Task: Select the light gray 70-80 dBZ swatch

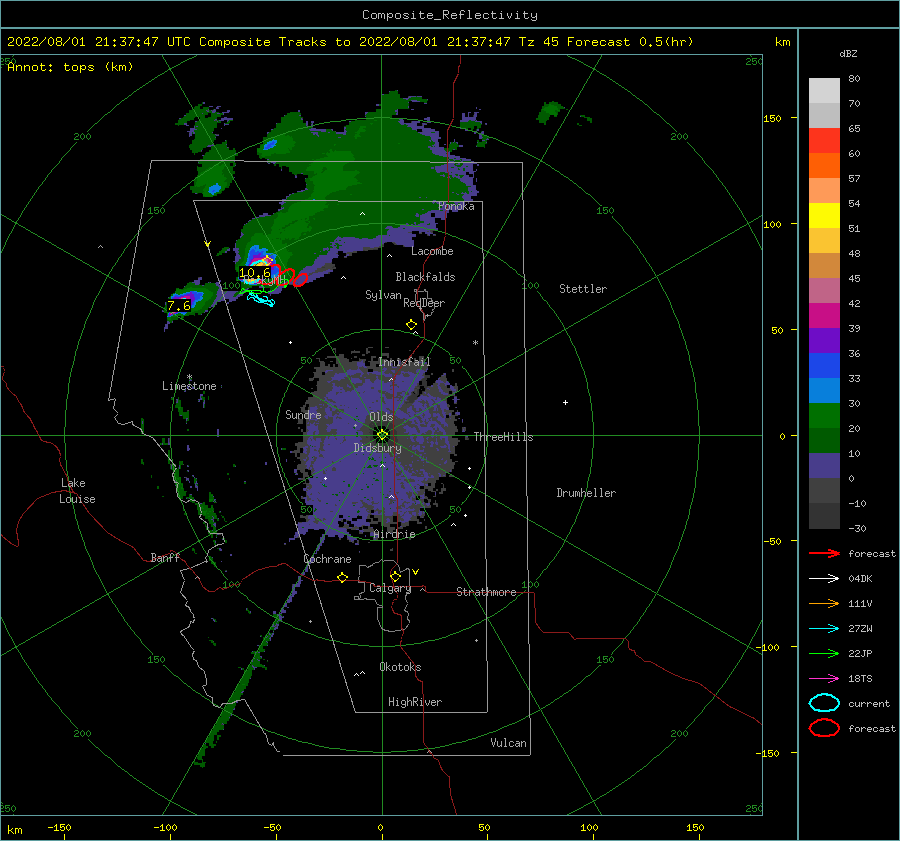Action: tap(824, 91)
